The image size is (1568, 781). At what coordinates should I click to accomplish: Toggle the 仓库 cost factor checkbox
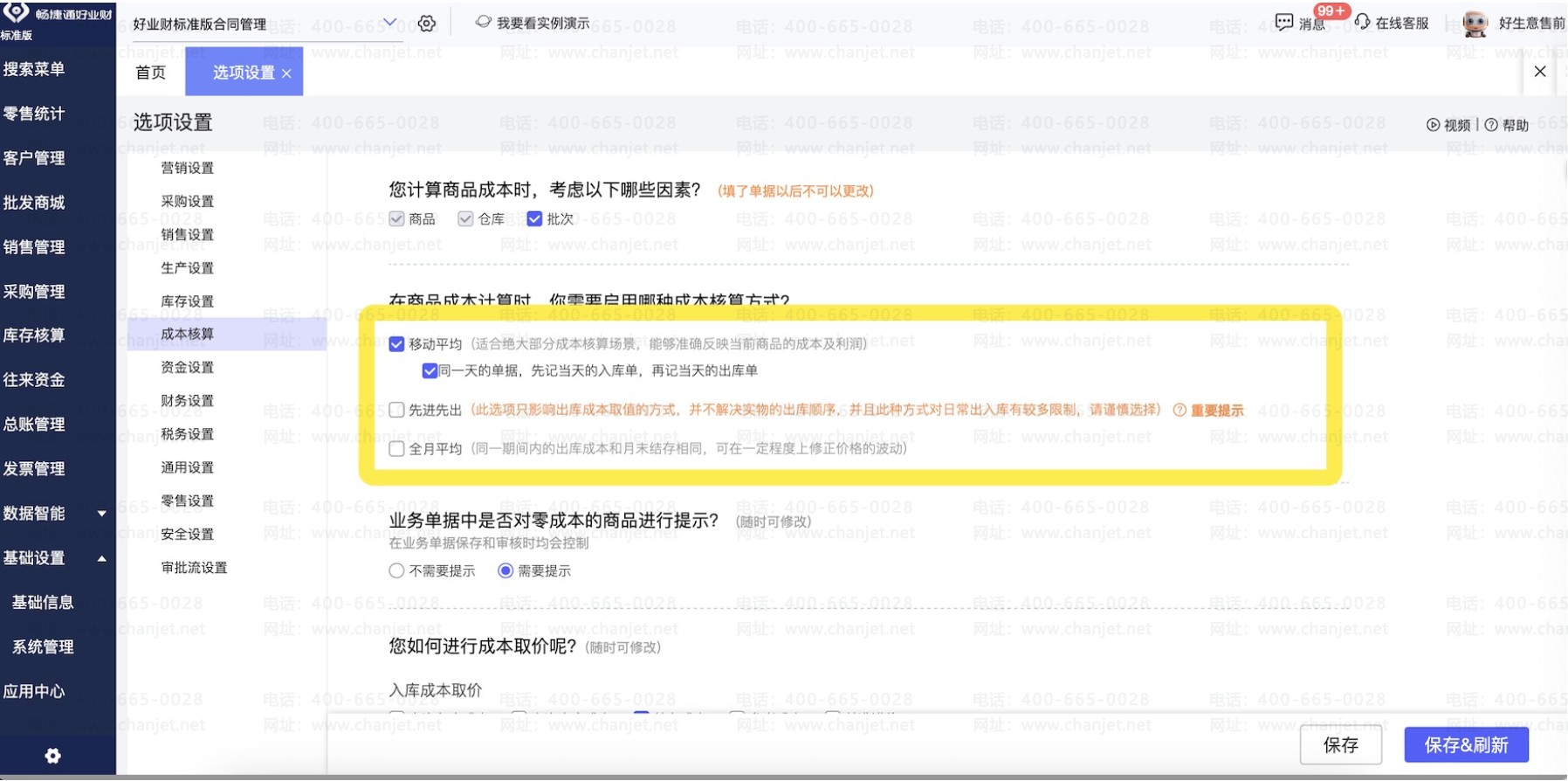click(465, 219)
